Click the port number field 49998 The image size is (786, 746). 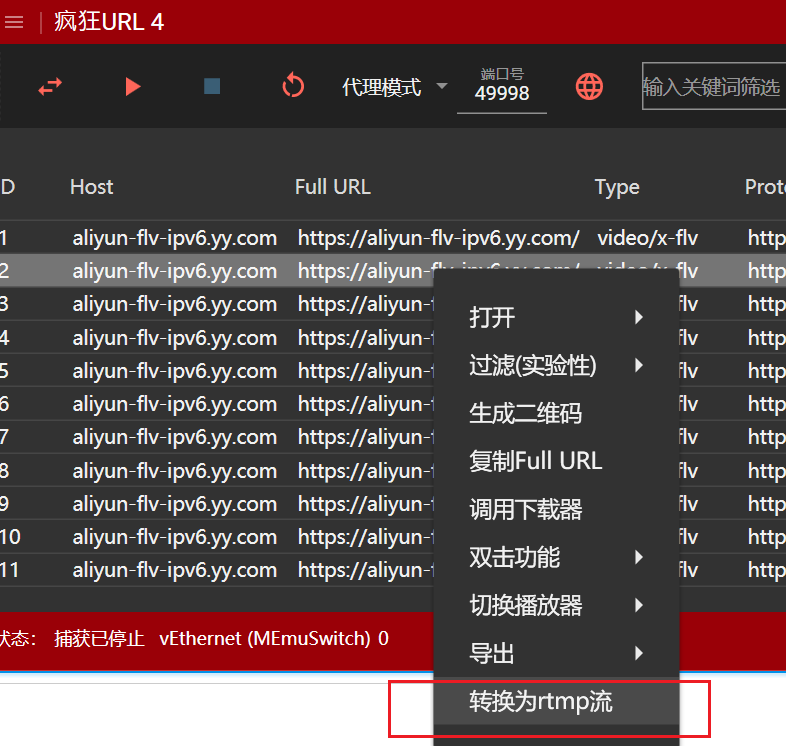pyautogui.click(x=502, y=94)
